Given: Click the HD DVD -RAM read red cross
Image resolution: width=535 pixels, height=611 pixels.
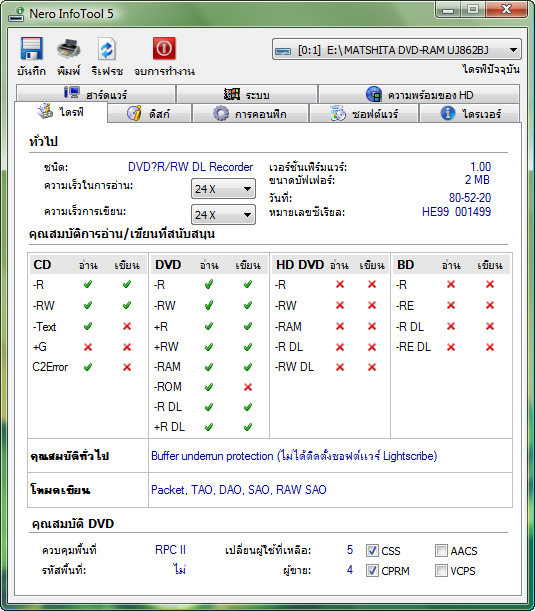Looking at the screenshot, I should pos(340,326).
